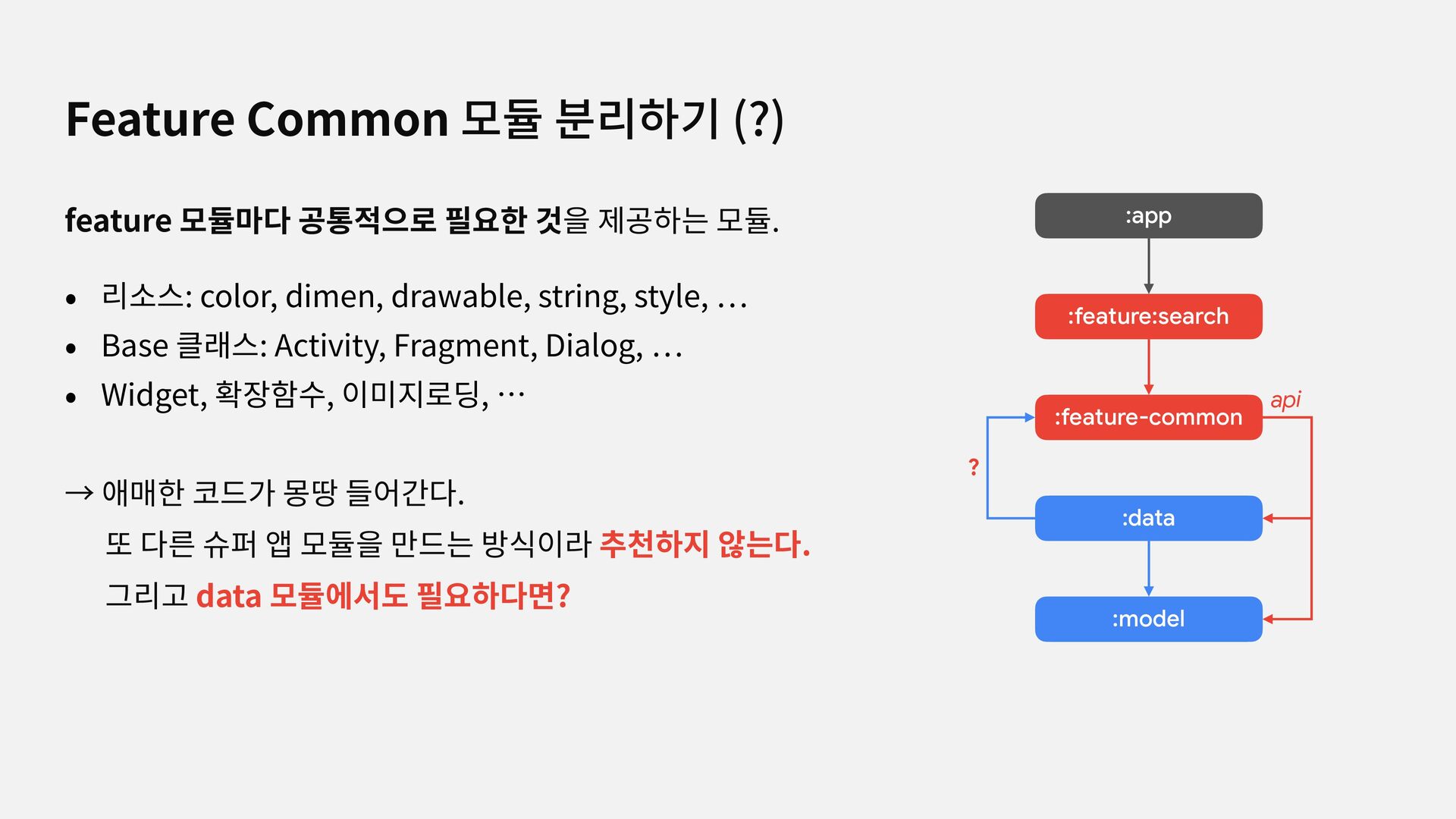Click the :app module box
The width and height of the screenshot is (1456, 819).
(1148, 216)
